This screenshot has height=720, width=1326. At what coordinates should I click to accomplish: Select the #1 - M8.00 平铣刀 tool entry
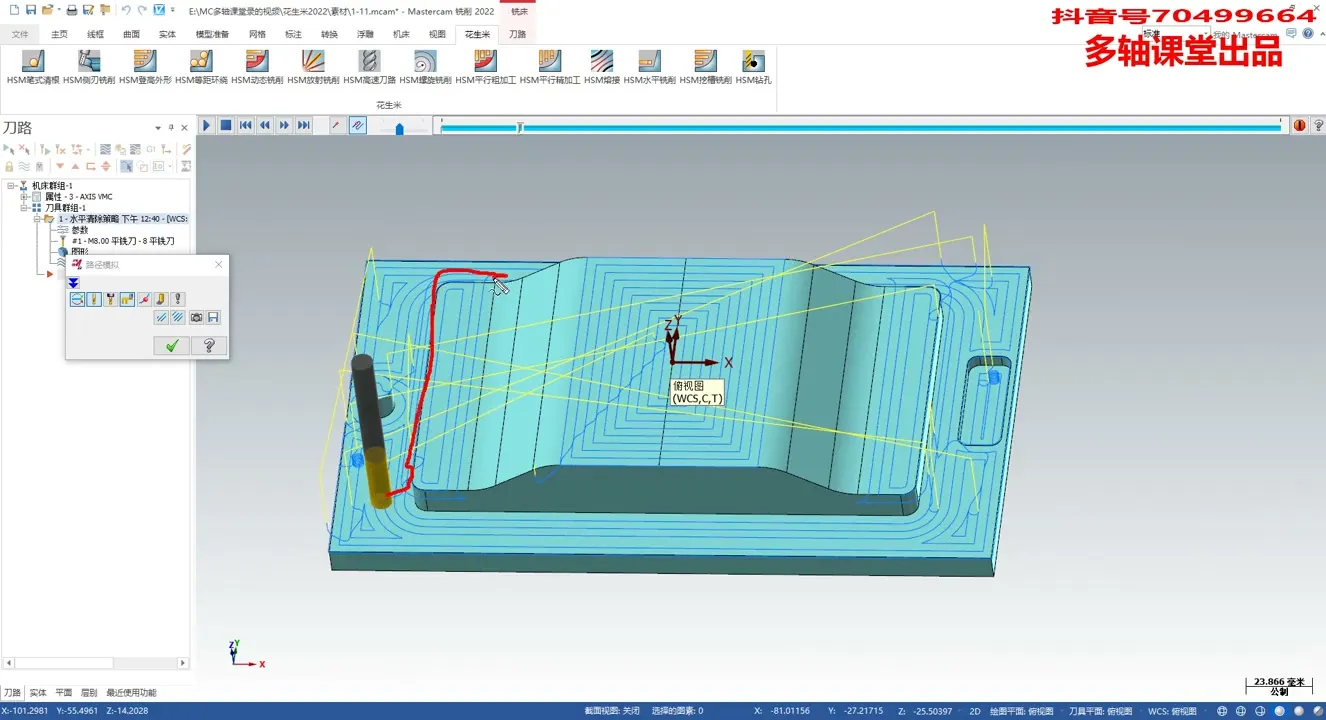[122, 241]
